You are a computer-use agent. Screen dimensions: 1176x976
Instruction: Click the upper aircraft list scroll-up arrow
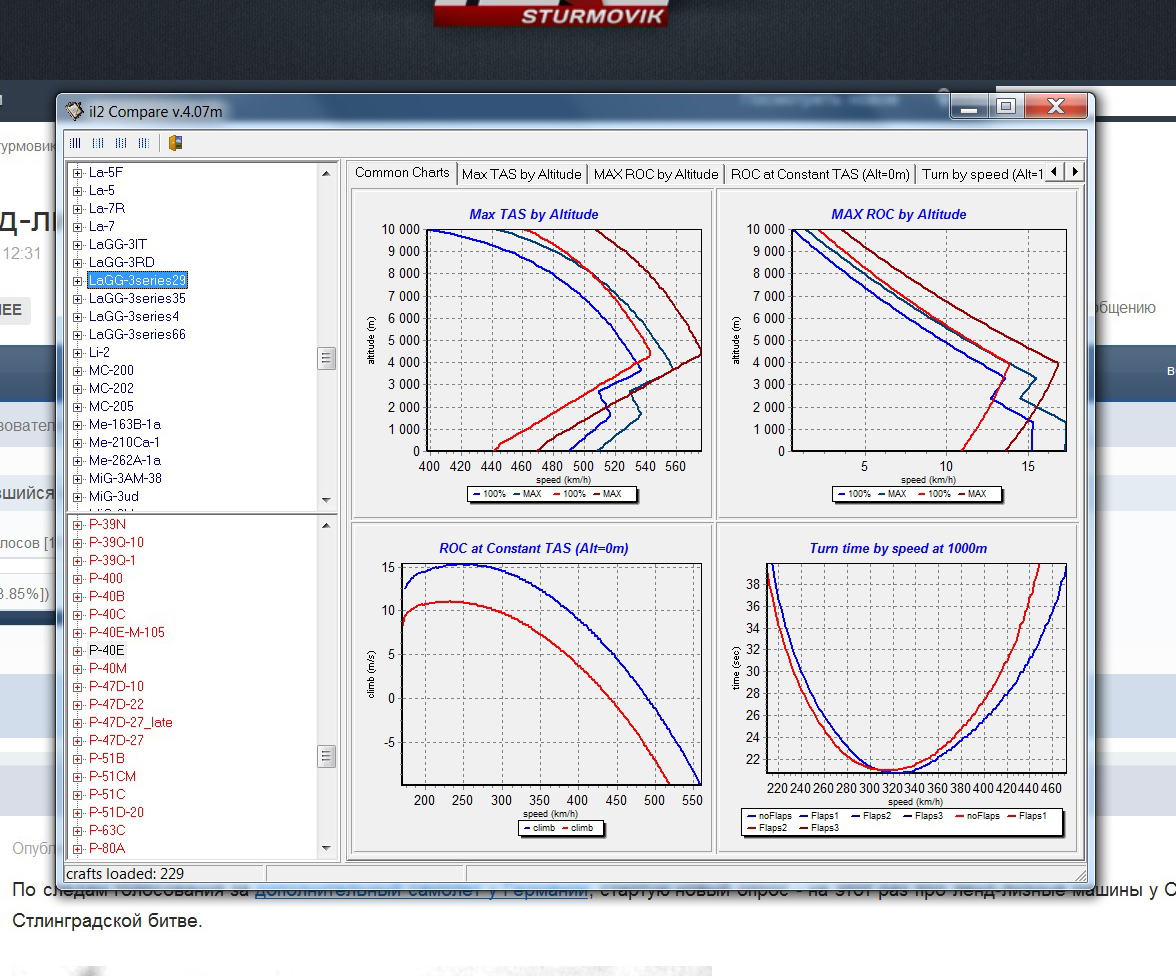(x=326, y=173)
